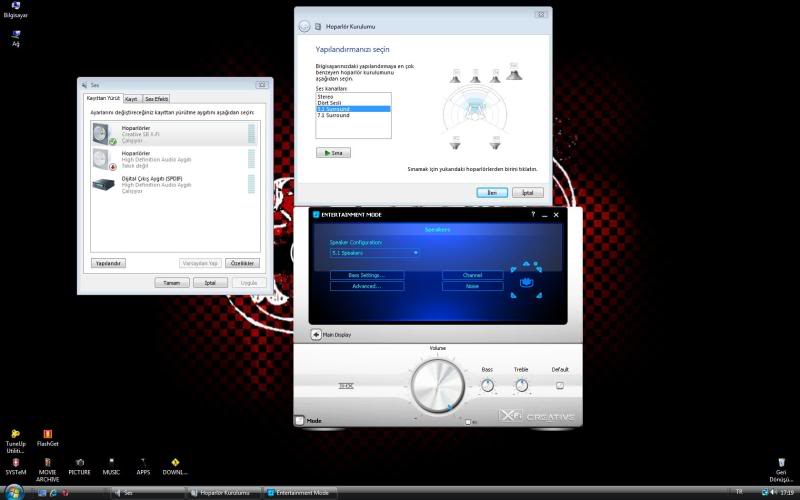The height and width of the screenshot is (500, 800).
Task: Click the THX logo icon
Action: (347, 386)
